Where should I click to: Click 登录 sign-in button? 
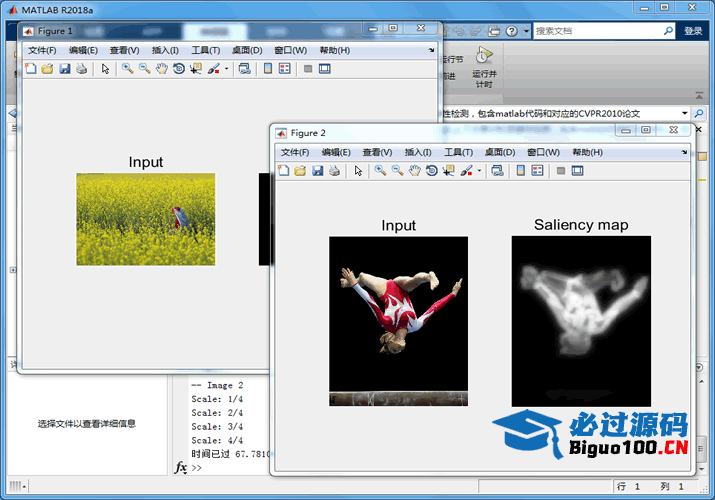click(693, 31)
